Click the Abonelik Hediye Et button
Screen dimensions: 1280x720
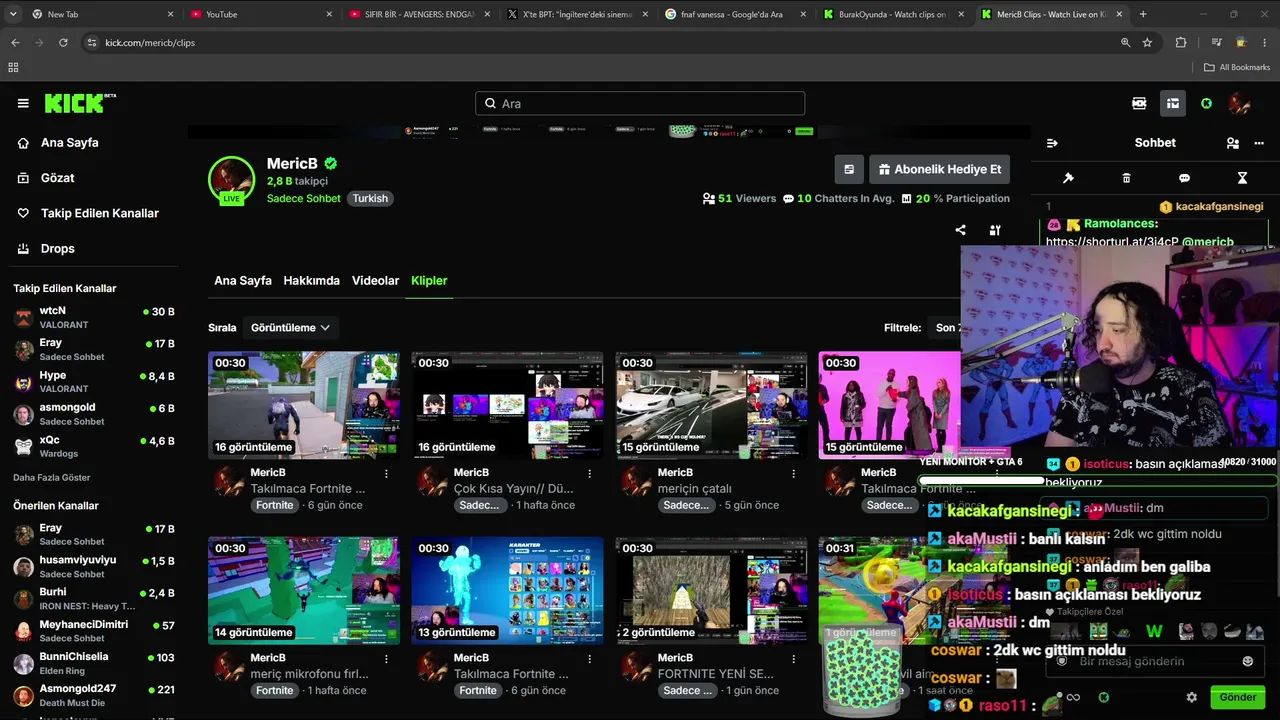939,169
